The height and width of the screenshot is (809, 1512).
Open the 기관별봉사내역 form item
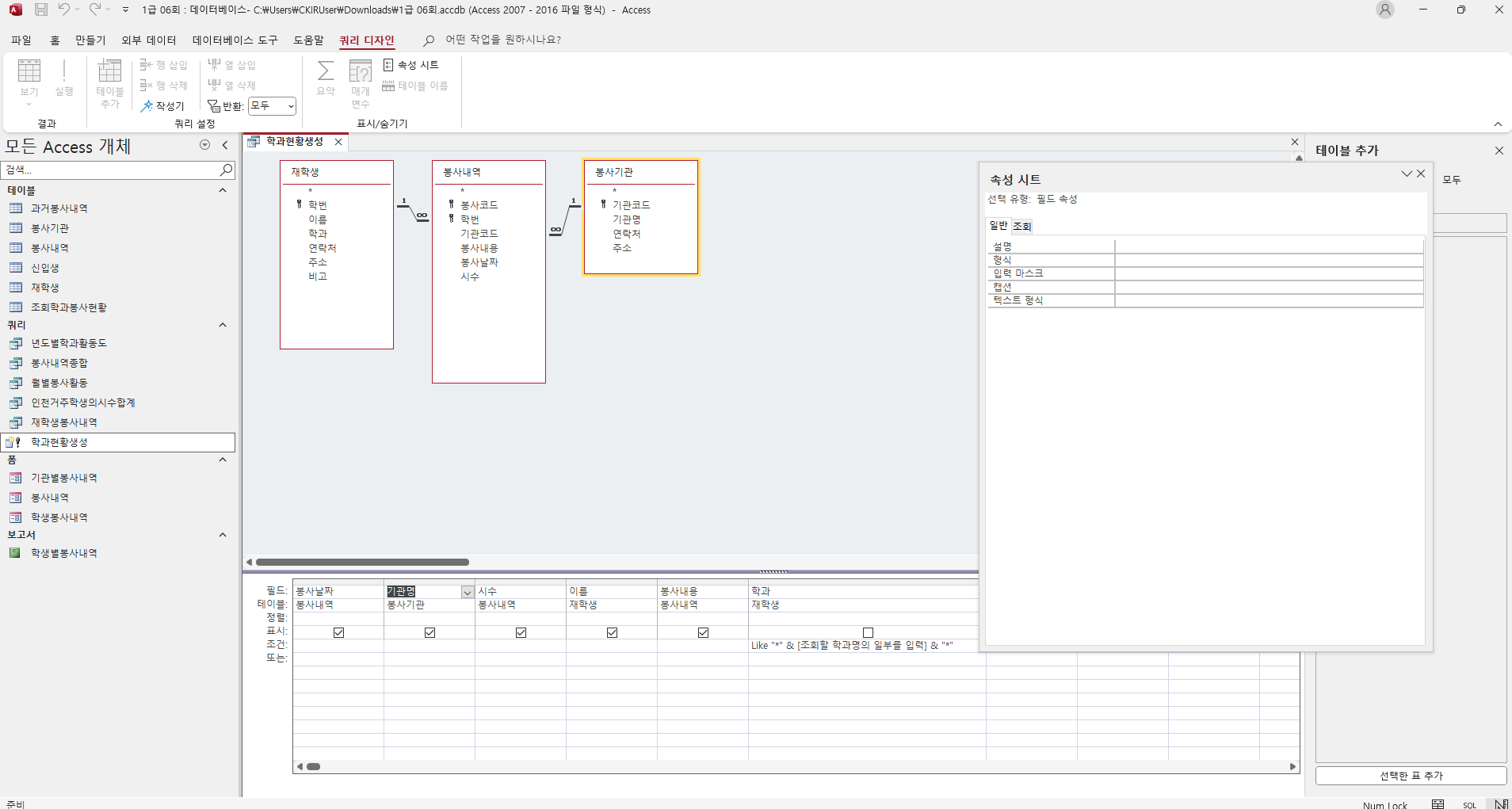click(x=63, y=478)
